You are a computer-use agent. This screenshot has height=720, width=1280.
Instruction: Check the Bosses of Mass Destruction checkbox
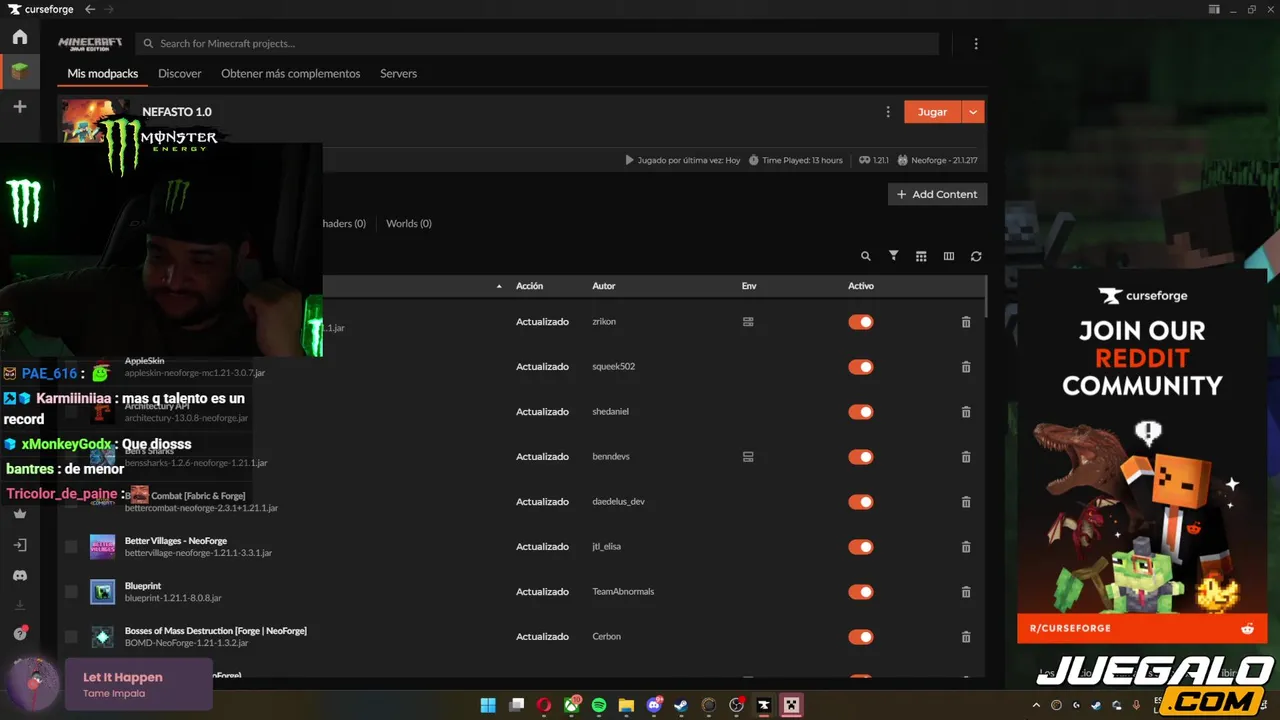[x=71, y=637]
